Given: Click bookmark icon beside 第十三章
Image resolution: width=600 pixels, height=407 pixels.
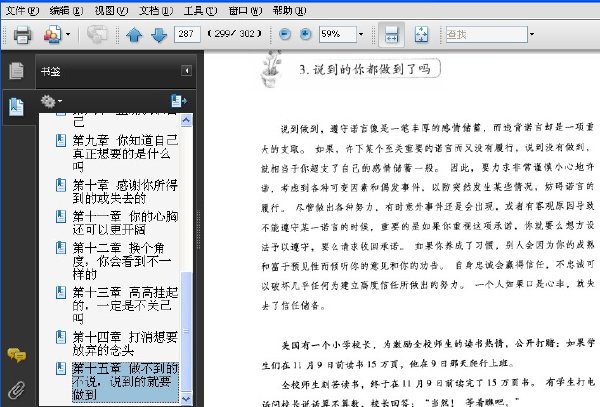Looking at the screenshot, I should point(61,292).
